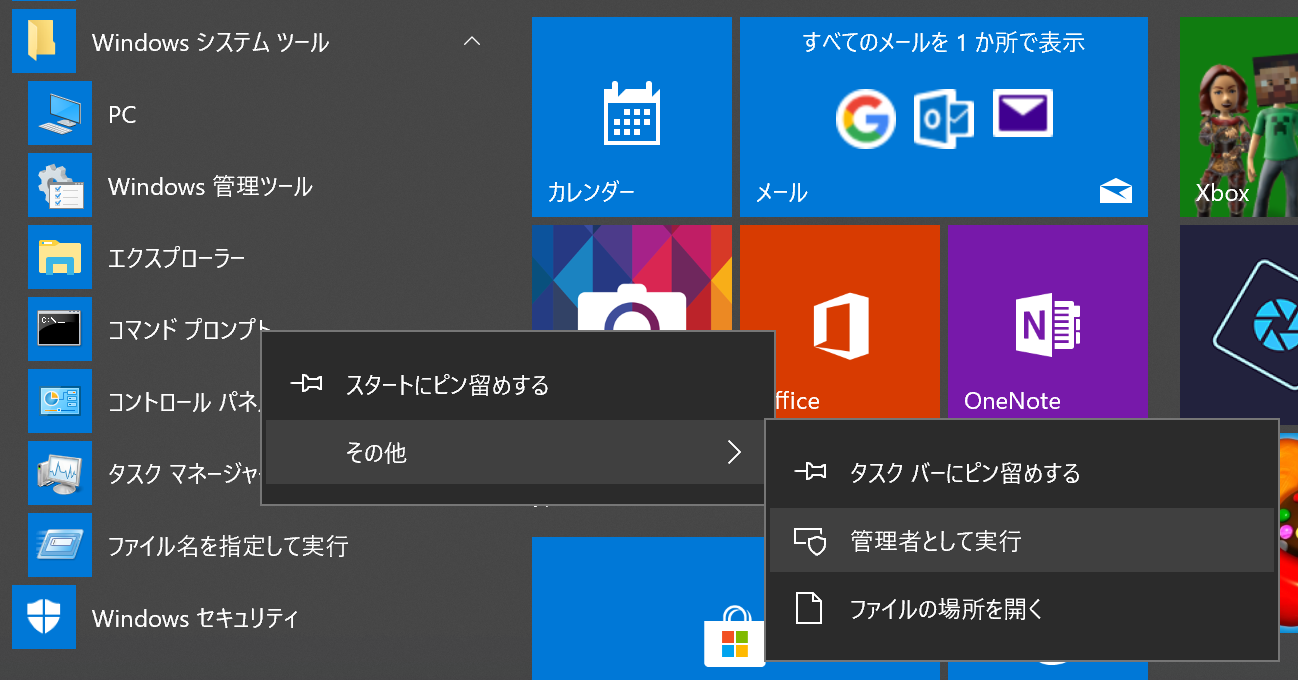Click the purple envelope mail icon

1023,113
